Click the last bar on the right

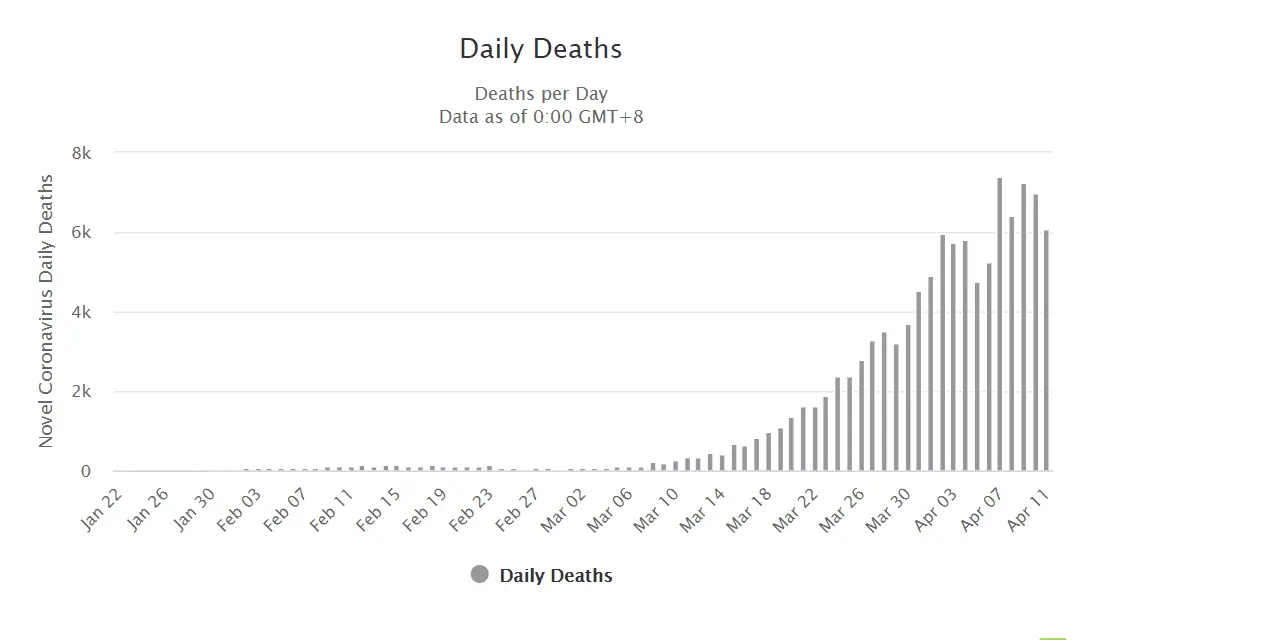(x=1046, y=350)
